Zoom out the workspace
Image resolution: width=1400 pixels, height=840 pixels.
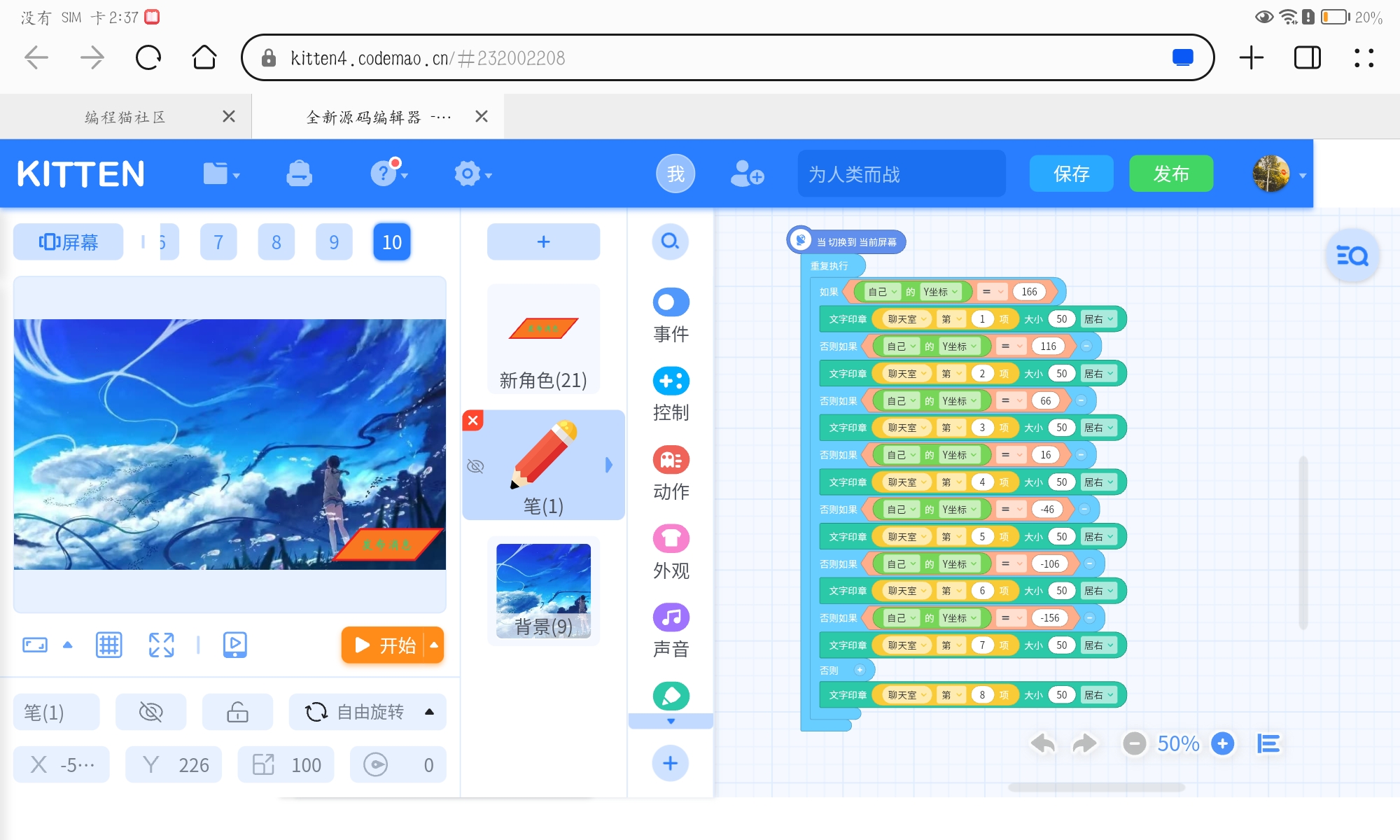pyautogui.click(x=1135, y=743)
